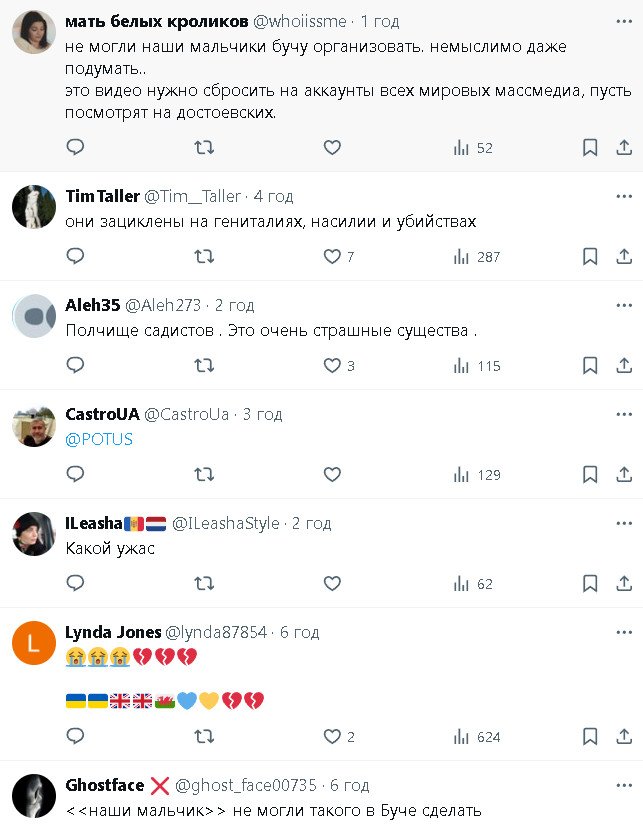Open the @ghost_face00735 handle
Viewport: 643px width, 827px height.
pos(245,785)
